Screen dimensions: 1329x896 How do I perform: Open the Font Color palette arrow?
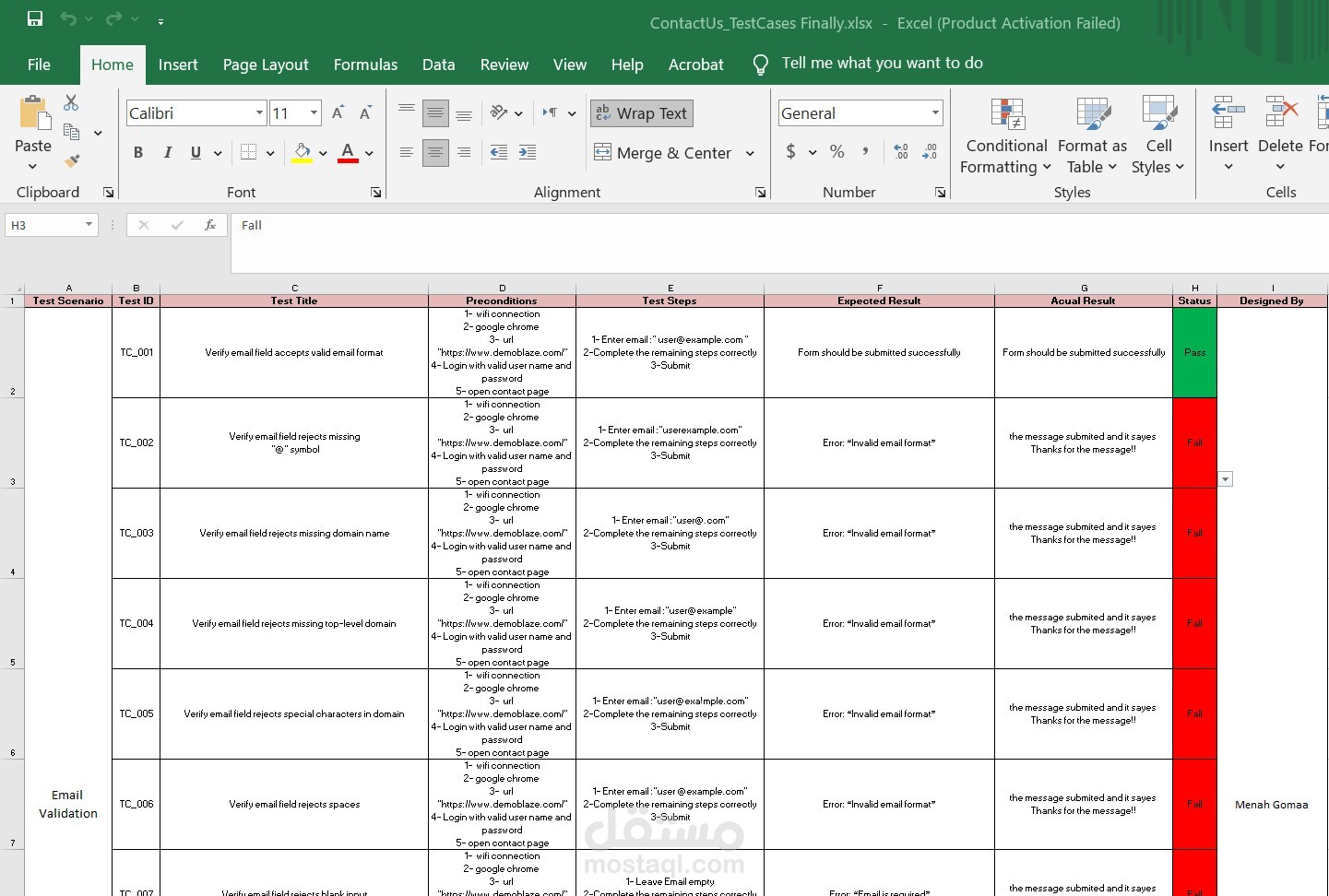(x=369, y=153)
